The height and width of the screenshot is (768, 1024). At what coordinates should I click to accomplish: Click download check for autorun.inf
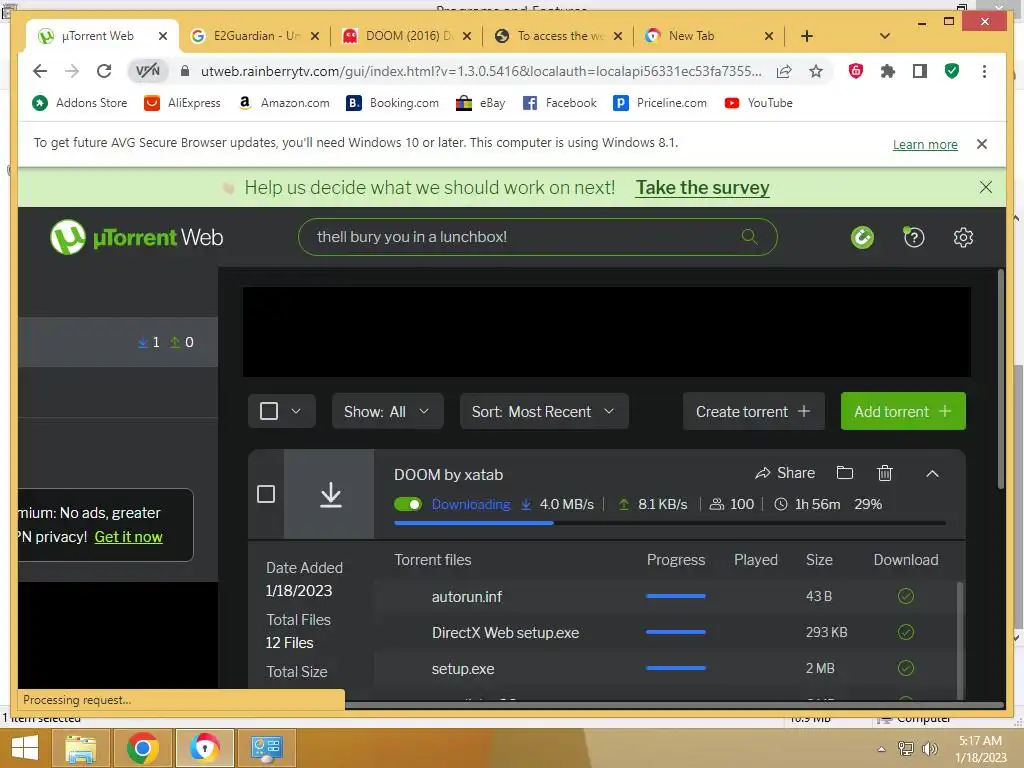(x=906, y=596)
